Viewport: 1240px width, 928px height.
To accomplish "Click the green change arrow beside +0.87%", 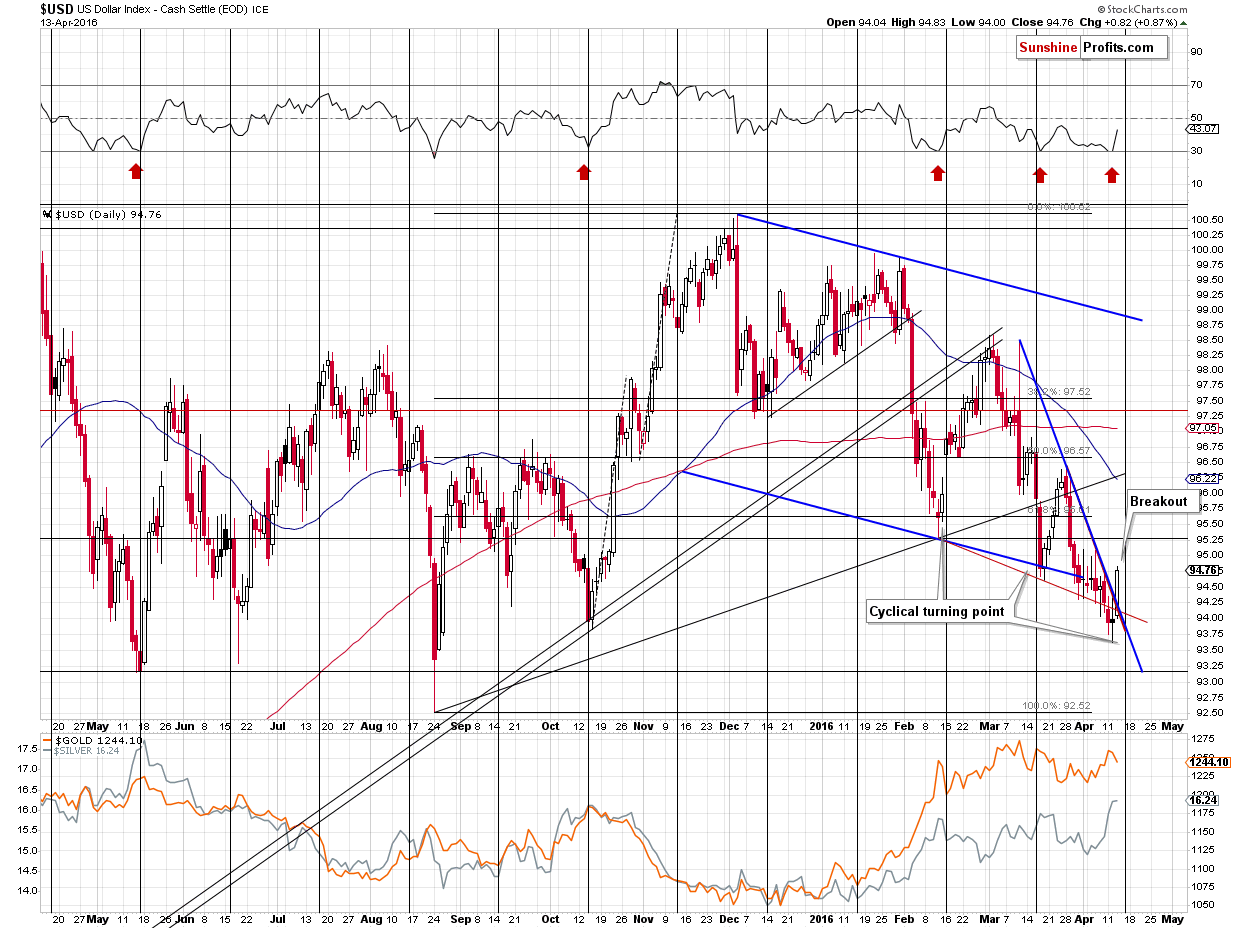I will point(1183,22).
